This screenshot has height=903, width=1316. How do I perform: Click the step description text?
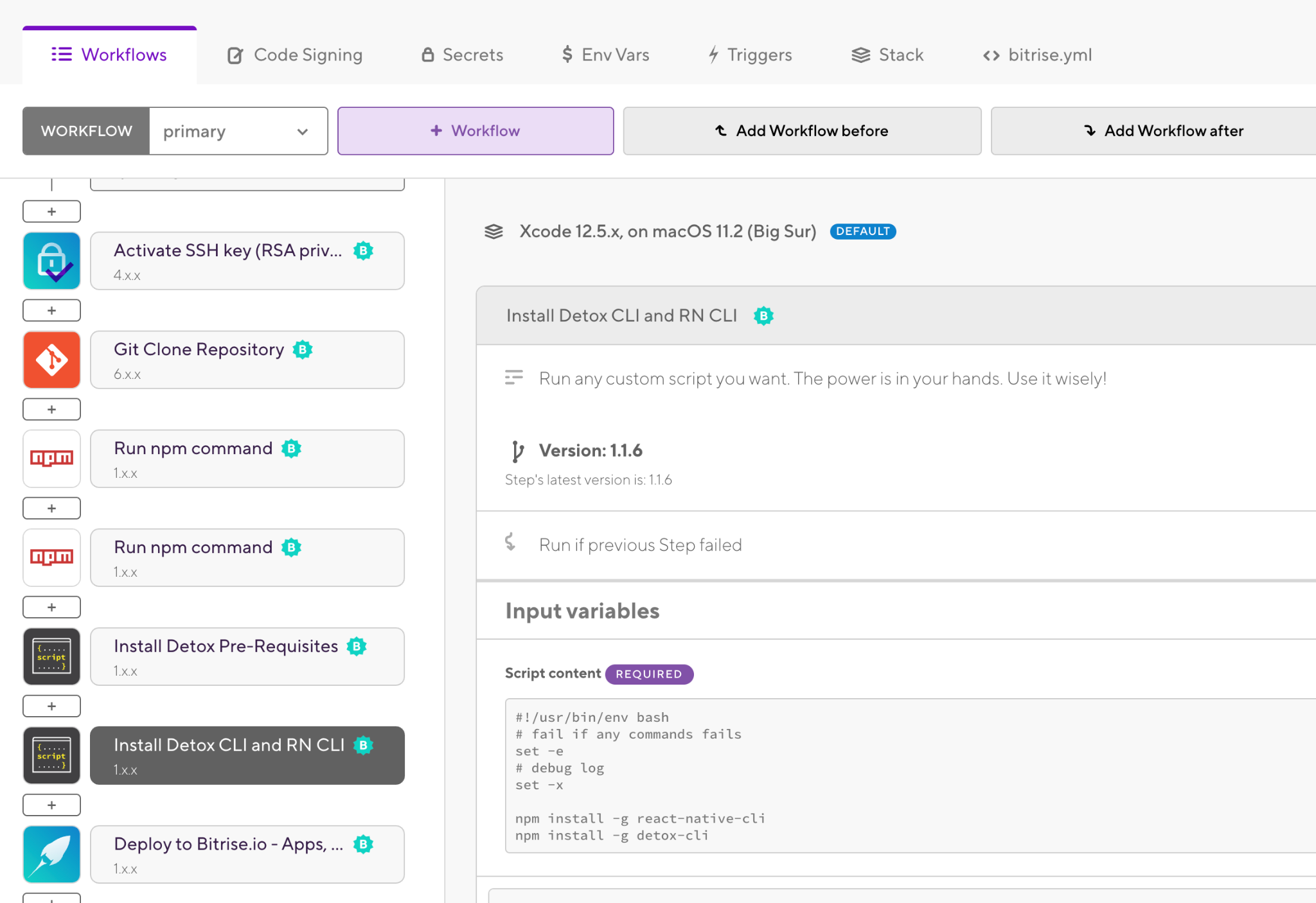point(822,379)
